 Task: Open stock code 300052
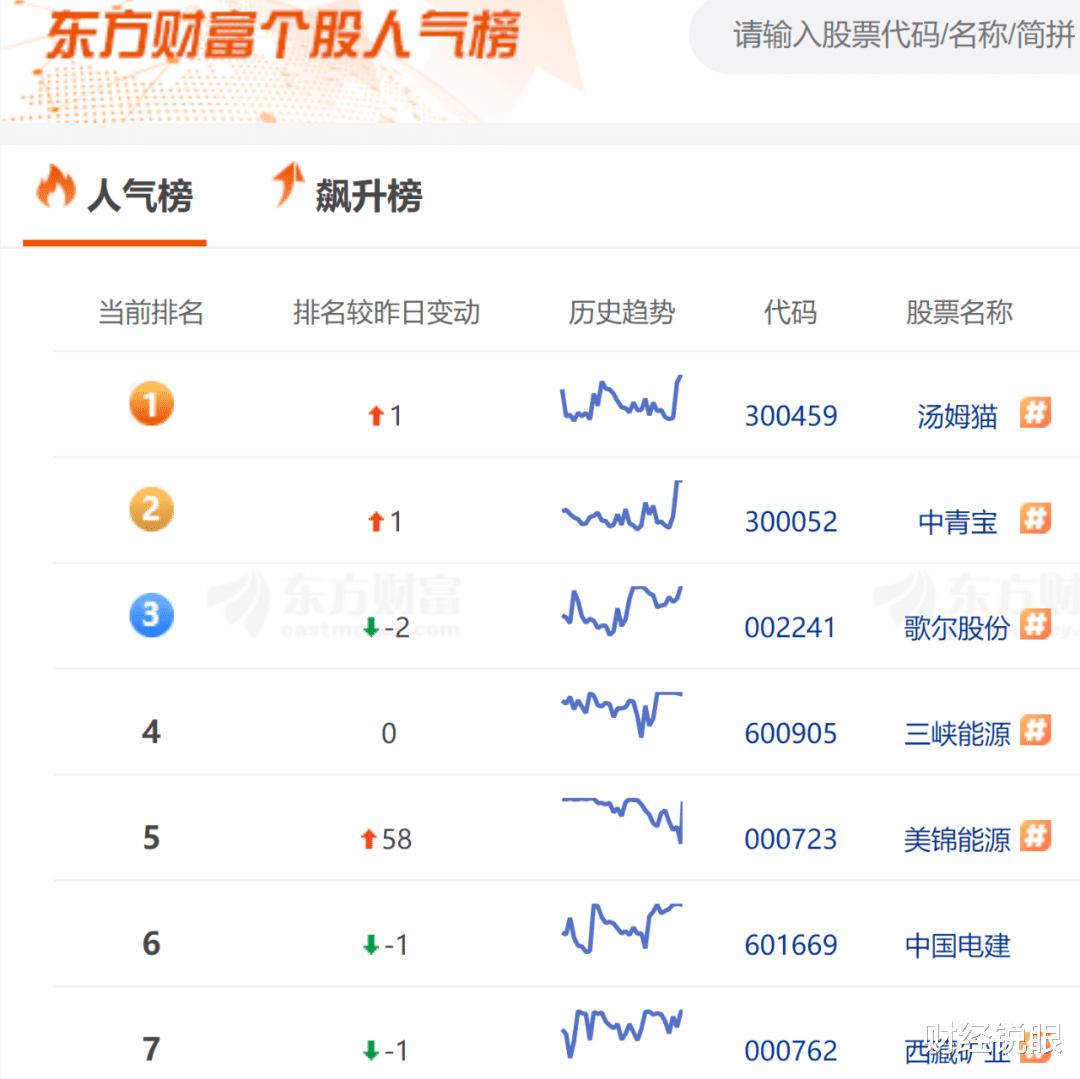coord(791,522)
